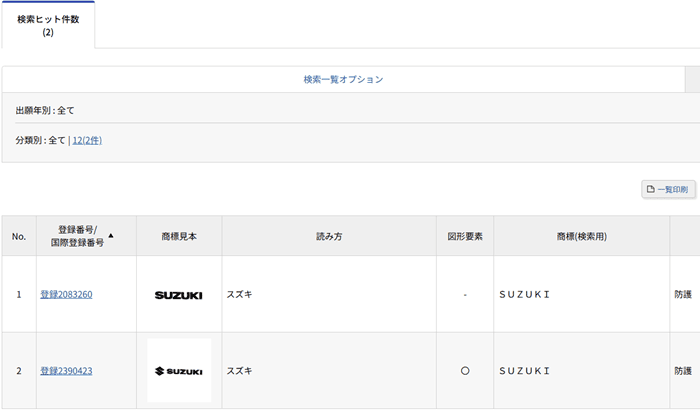Open registration link 登録2083260

(x=66, y=294)
